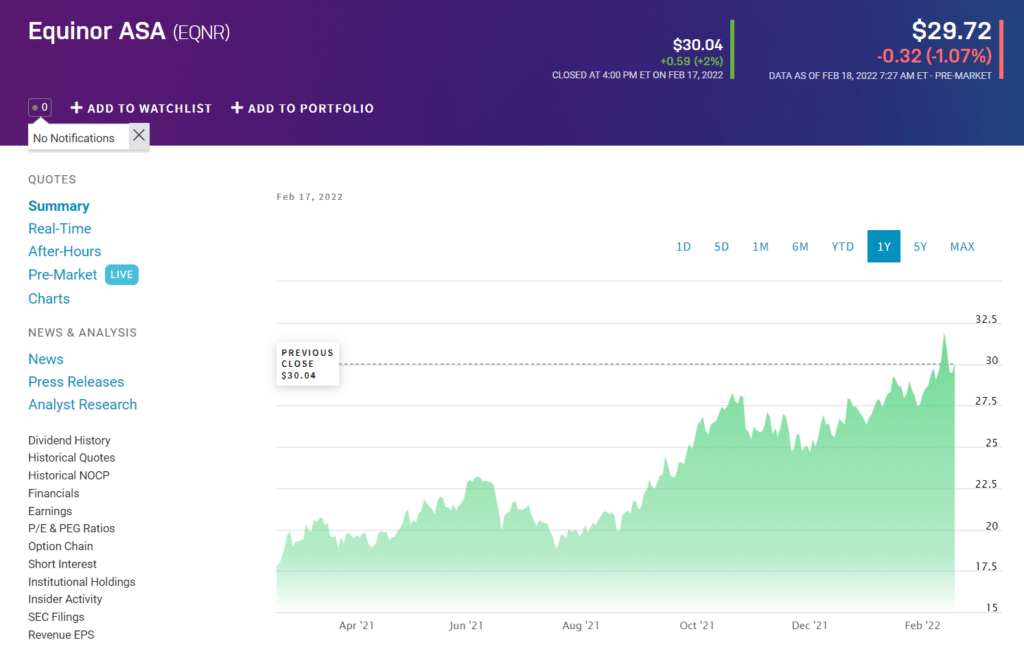Open the notifications counter badge

40,108
